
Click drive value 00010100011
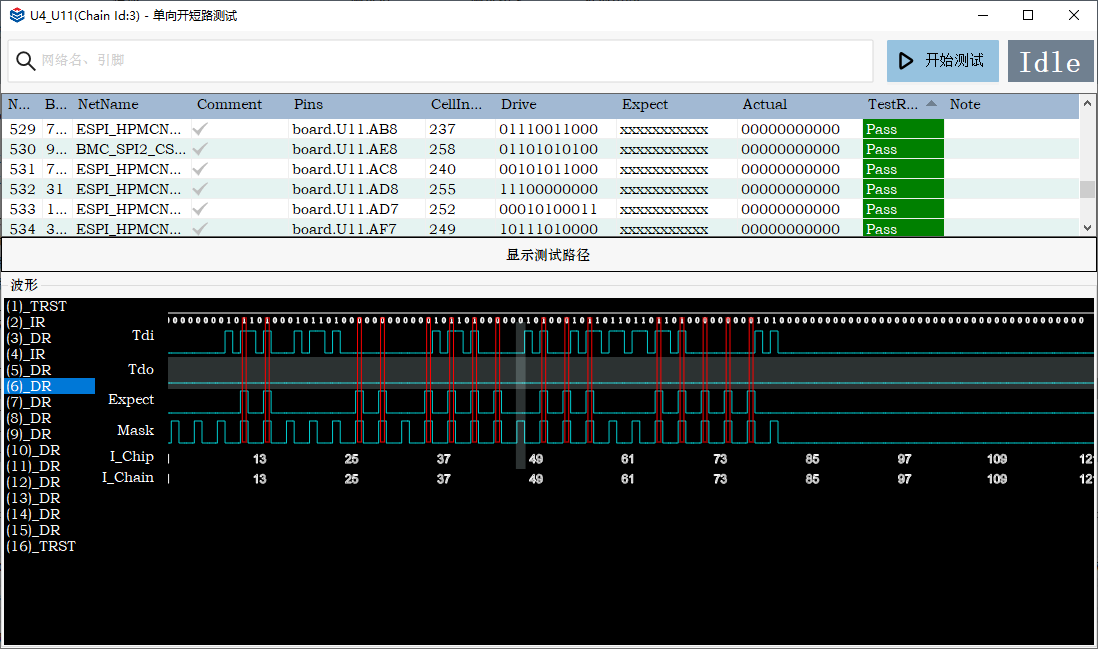[548, 209]
